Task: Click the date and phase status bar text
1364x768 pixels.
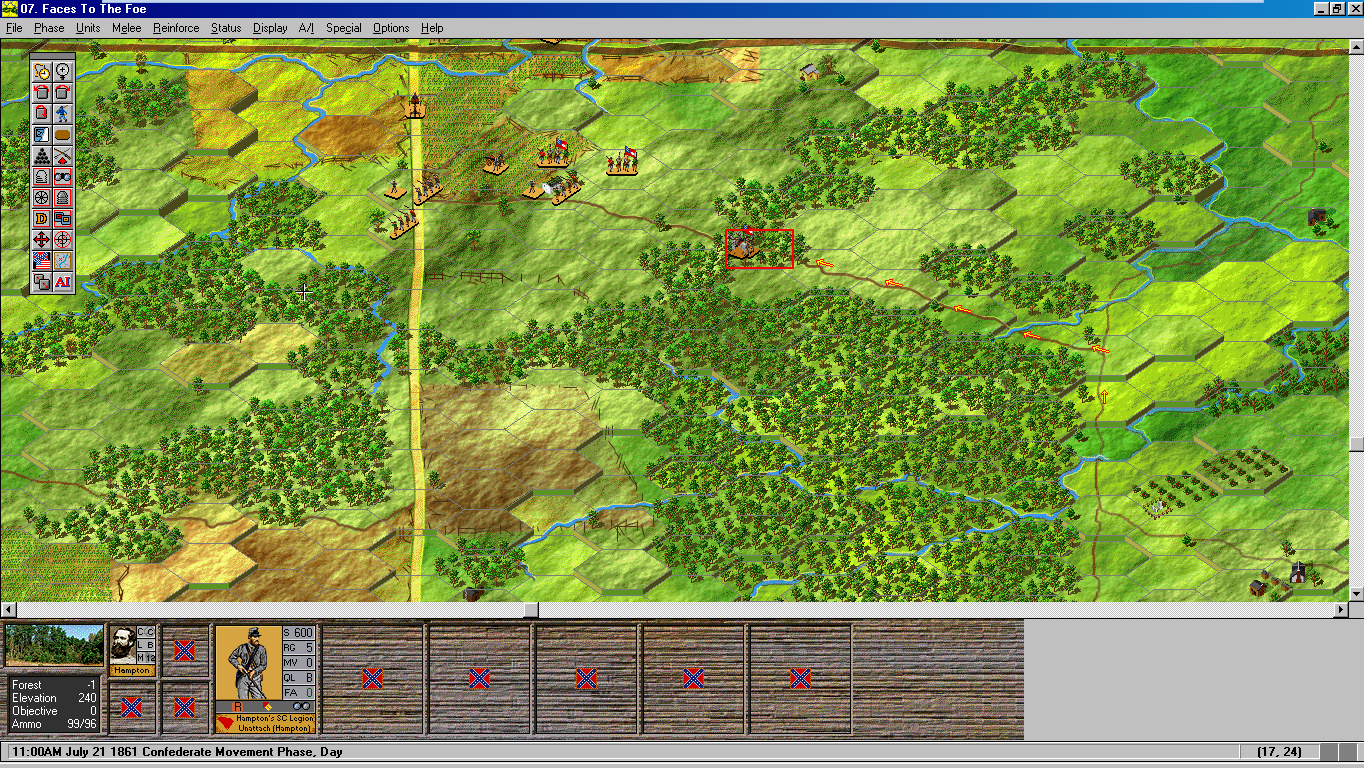Action: [x=177, y=752]
